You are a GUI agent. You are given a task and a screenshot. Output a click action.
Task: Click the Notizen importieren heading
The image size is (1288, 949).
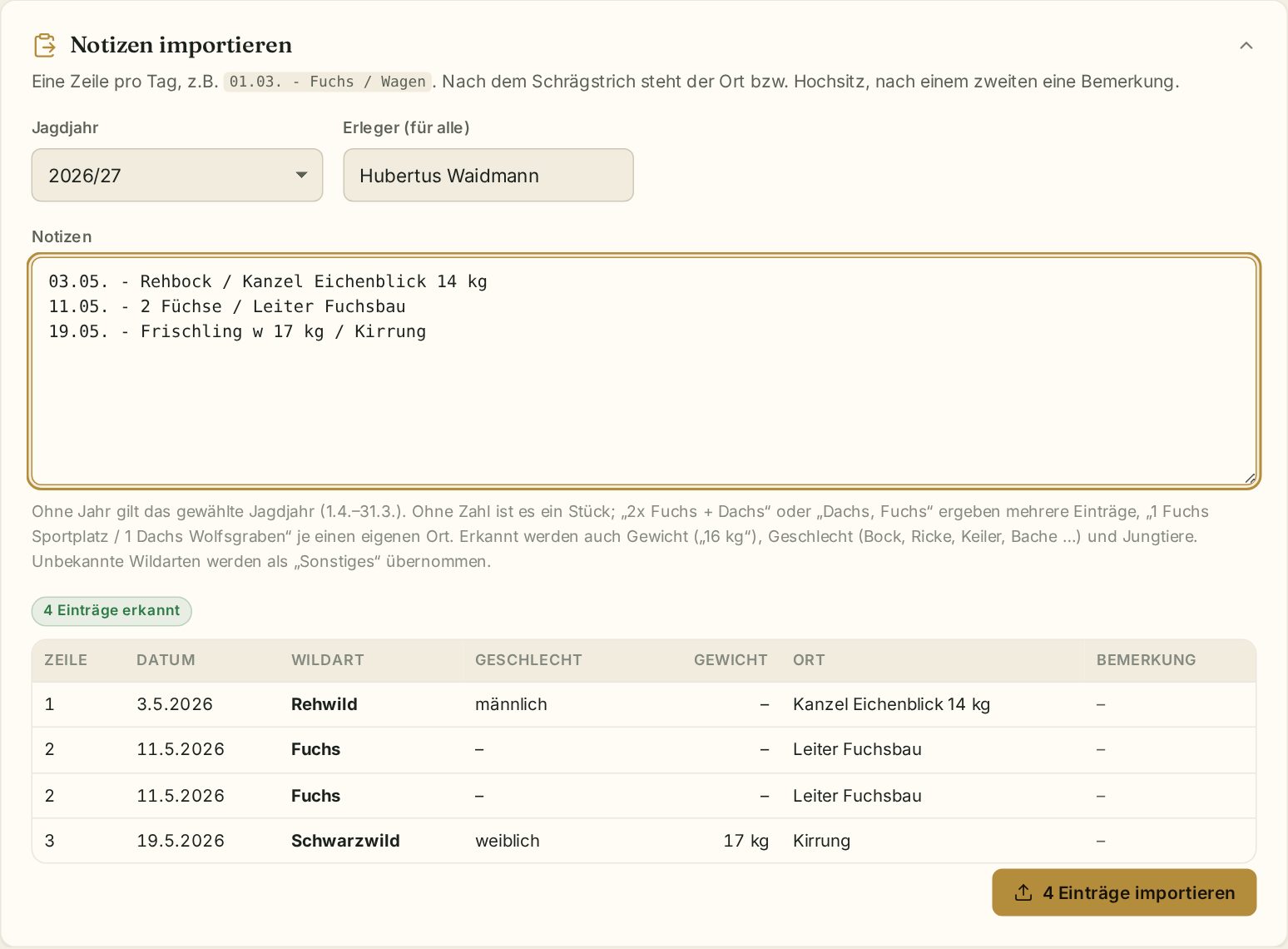[x=181, y=45]
